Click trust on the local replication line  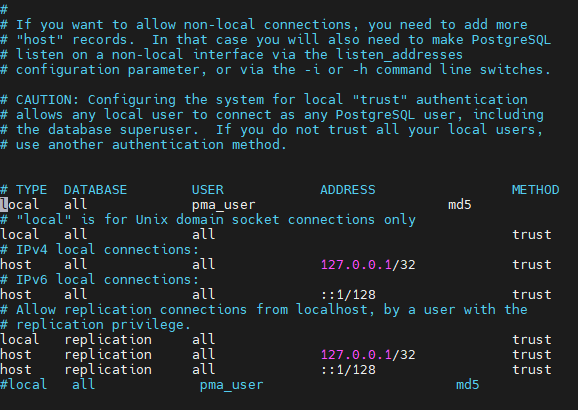[532, 340]
